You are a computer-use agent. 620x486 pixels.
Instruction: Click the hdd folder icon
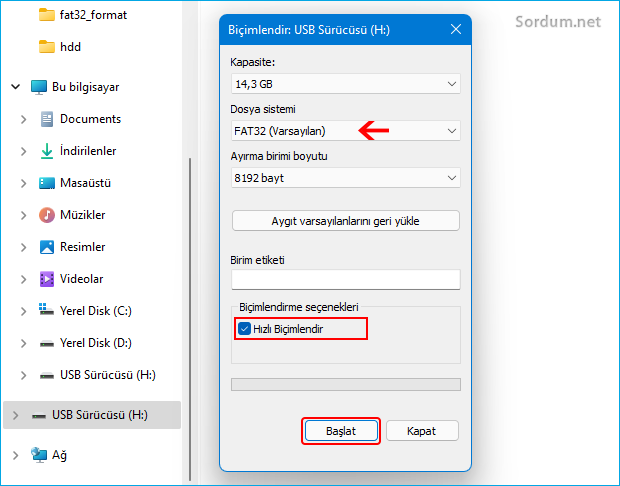tap(47, 47)
